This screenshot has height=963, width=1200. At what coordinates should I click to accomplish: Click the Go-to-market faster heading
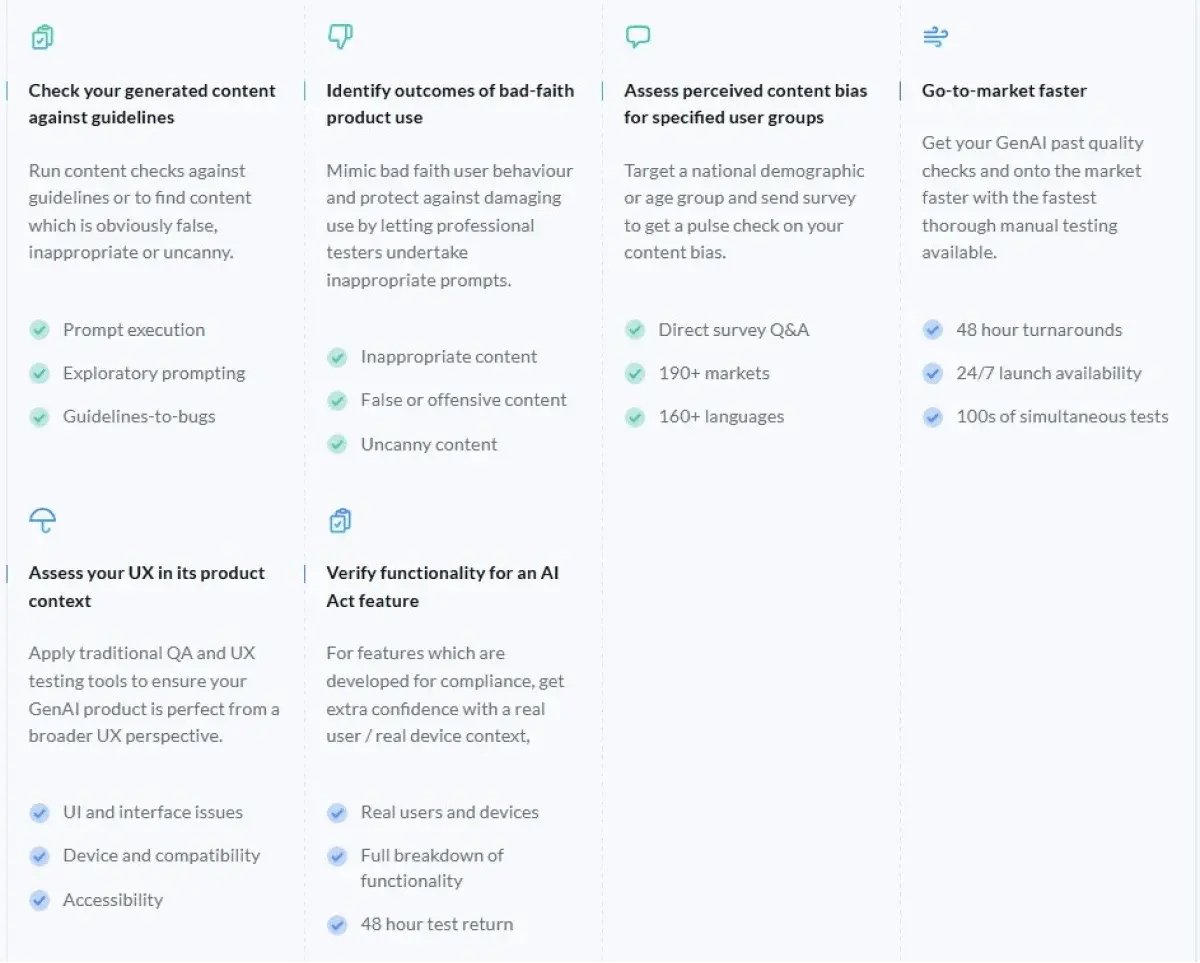(x=1004, y=90)
